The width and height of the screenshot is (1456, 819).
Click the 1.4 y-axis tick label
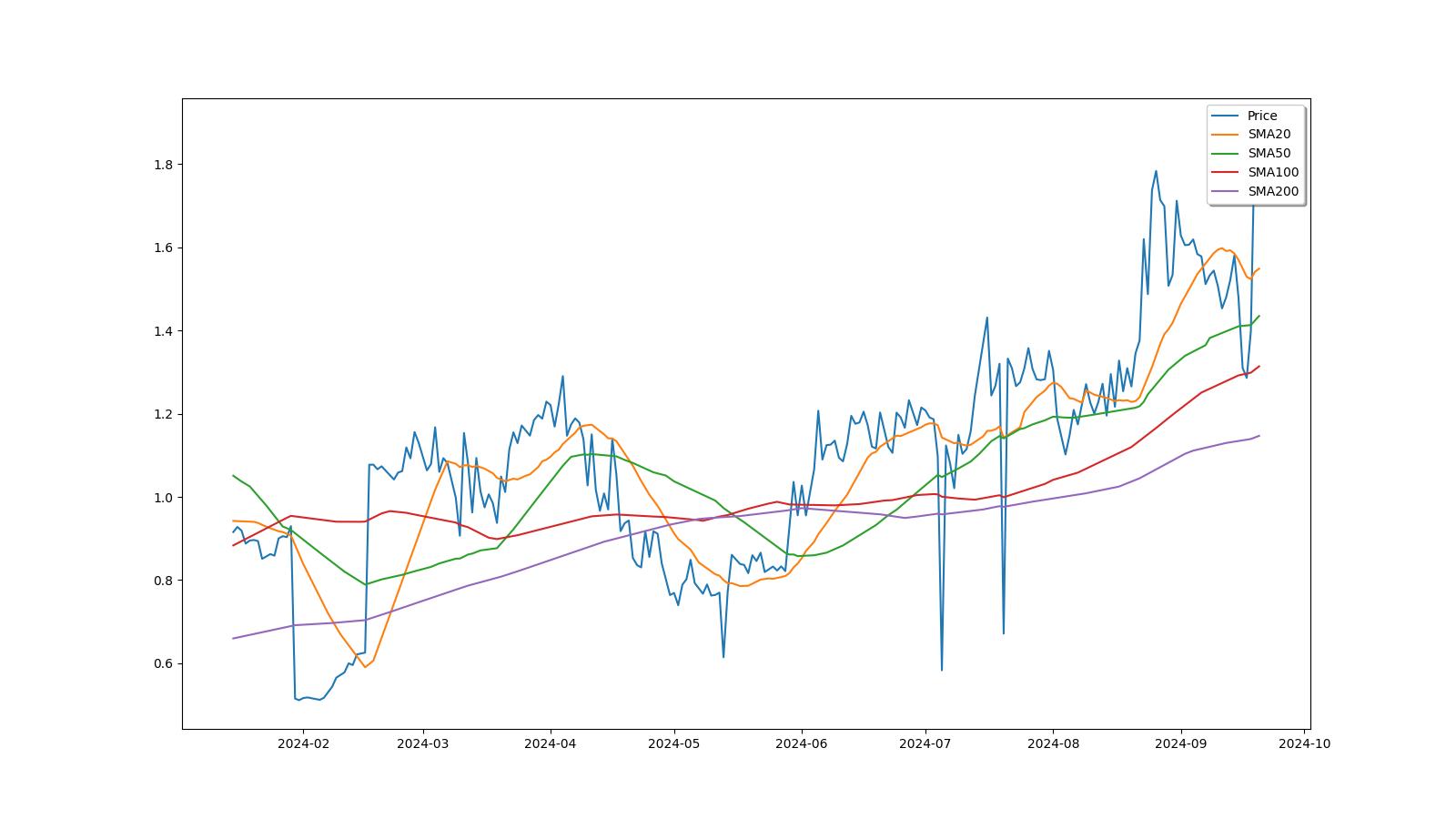[164, 331]
